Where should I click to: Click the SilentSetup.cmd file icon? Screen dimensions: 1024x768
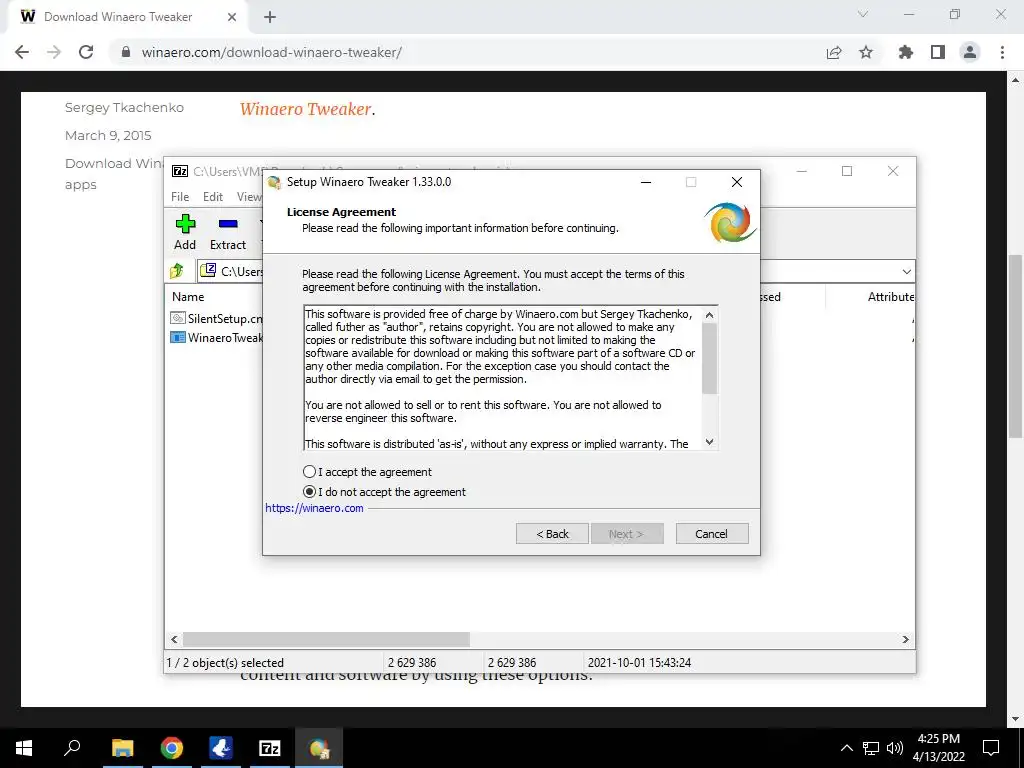click(x=178, y=318)
